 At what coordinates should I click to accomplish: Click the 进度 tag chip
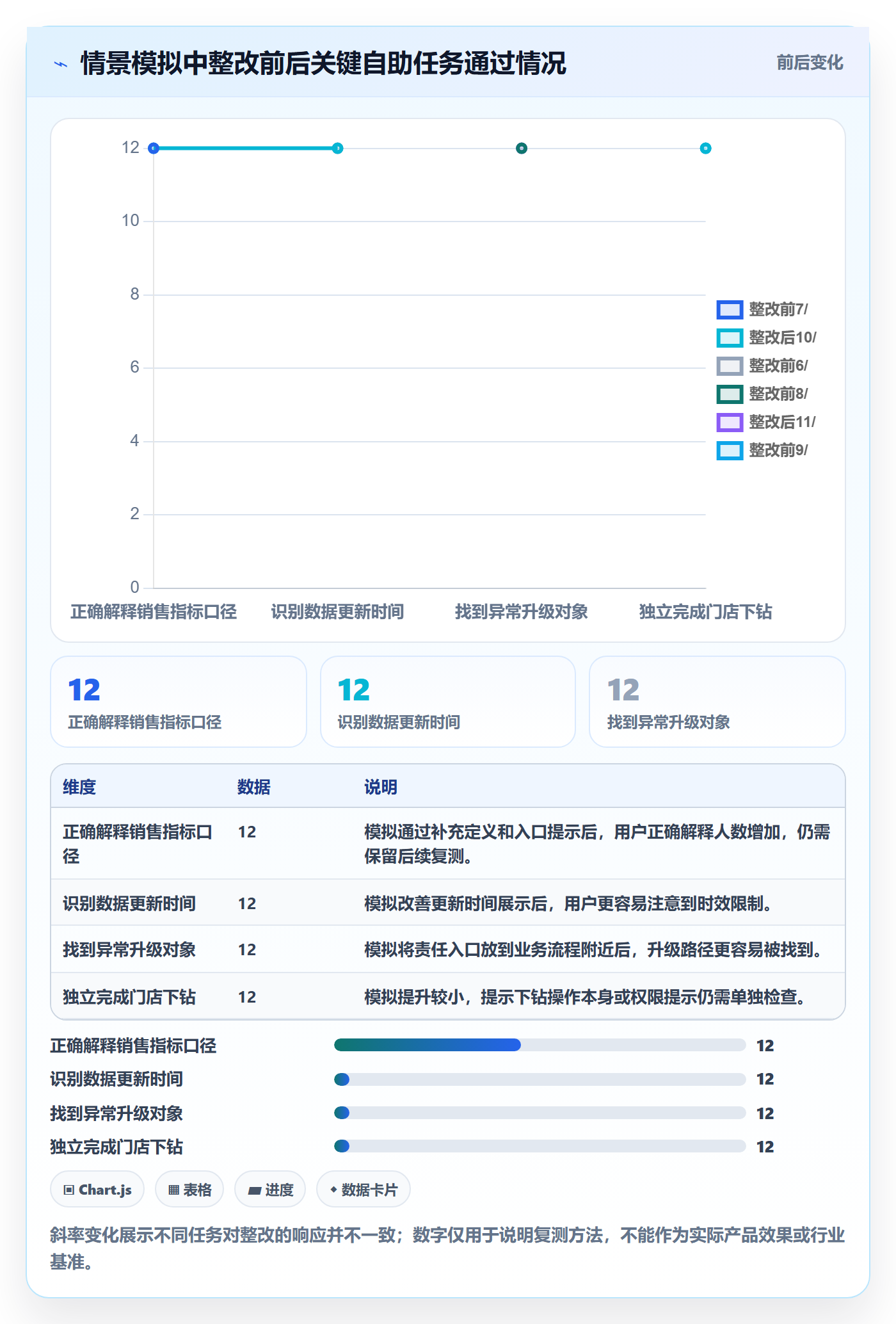[270, 1190]
